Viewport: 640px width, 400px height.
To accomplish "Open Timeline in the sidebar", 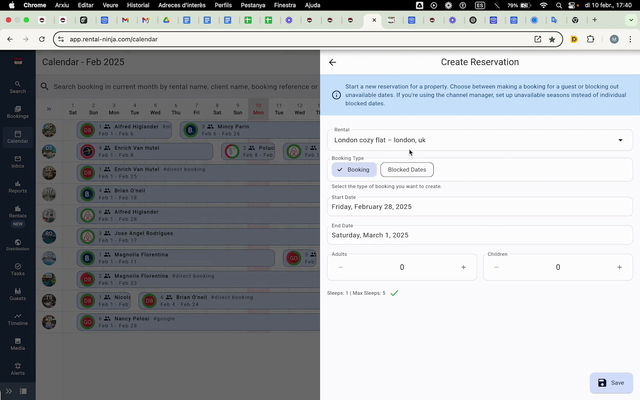I will [18, 319].
